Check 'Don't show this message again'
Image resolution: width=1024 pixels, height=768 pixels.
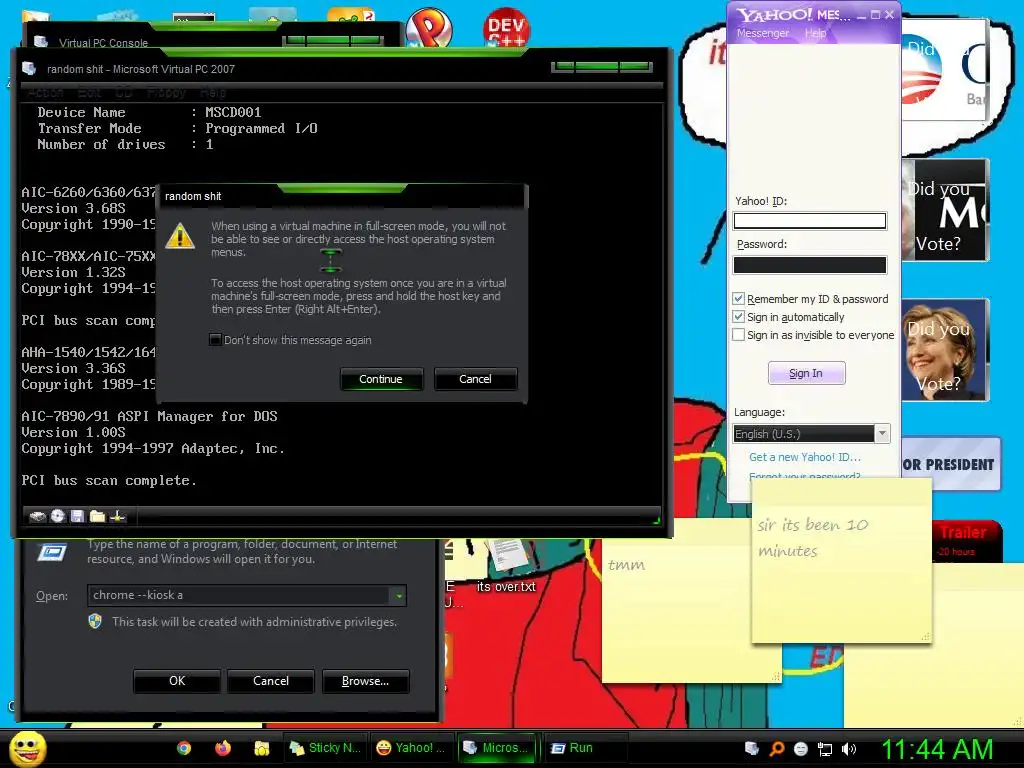(x=215, y=340)
